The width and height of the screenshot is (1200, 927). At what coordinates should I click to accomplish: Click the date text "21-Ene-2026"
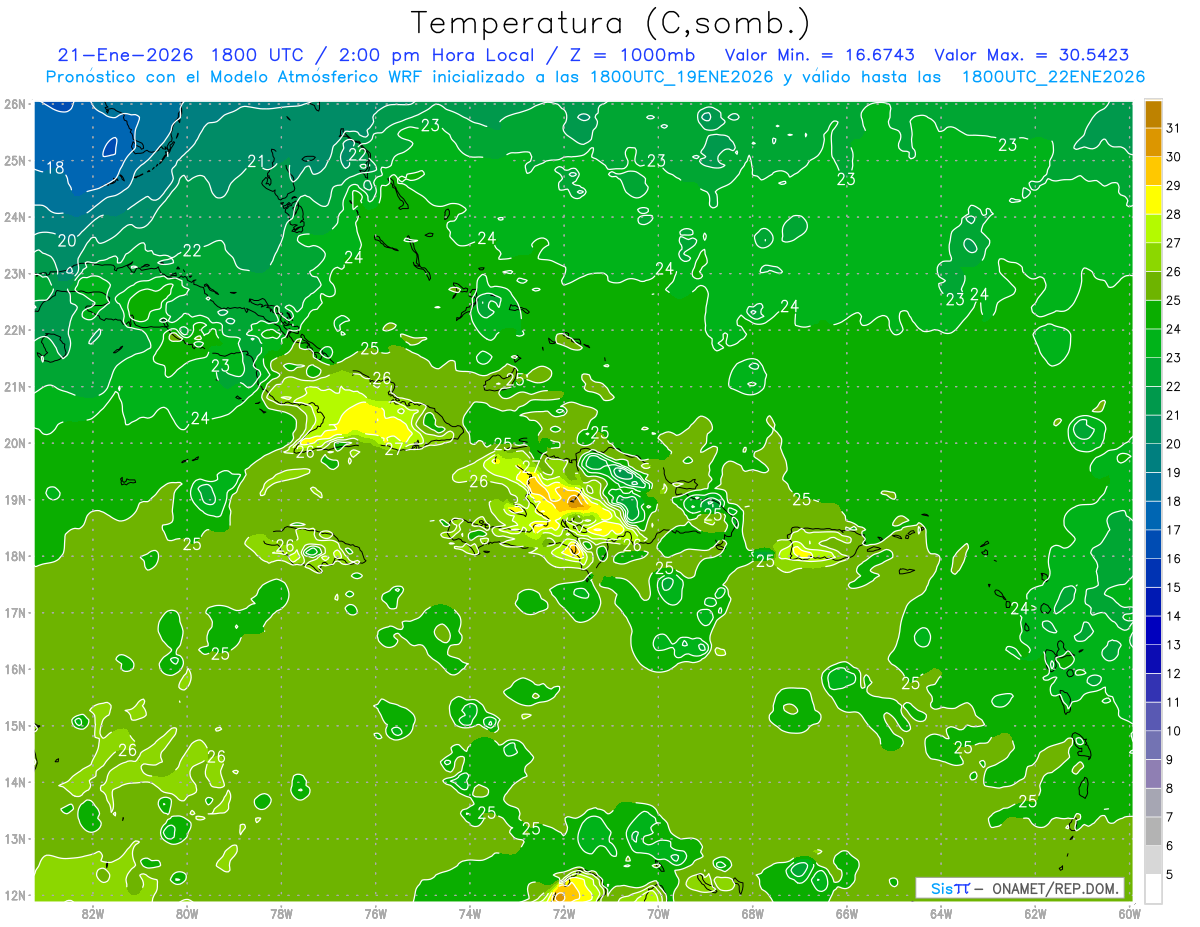[125, 55]
